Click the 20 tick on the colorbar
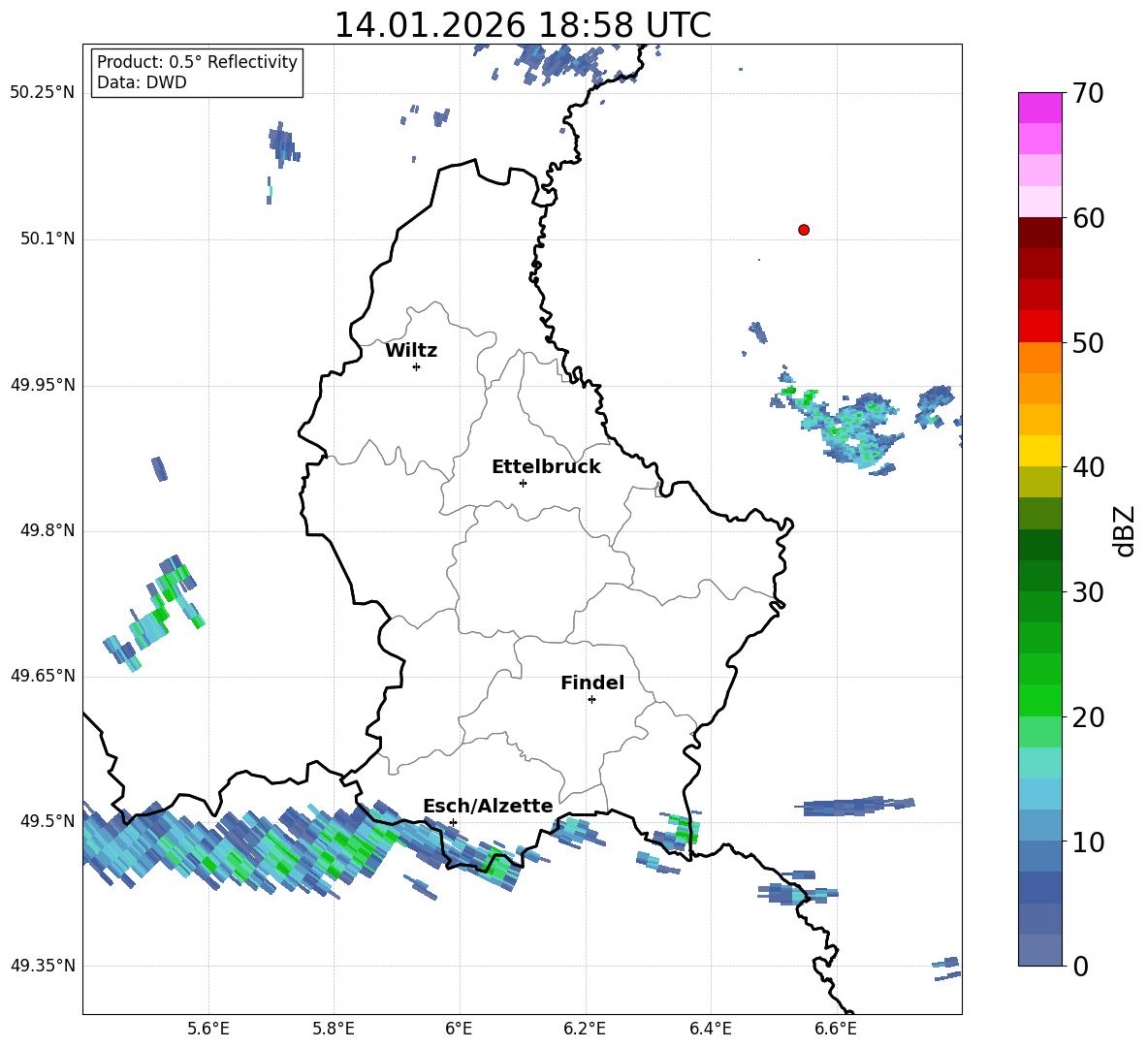Screen dimensions: 1148x1048 1088,717
